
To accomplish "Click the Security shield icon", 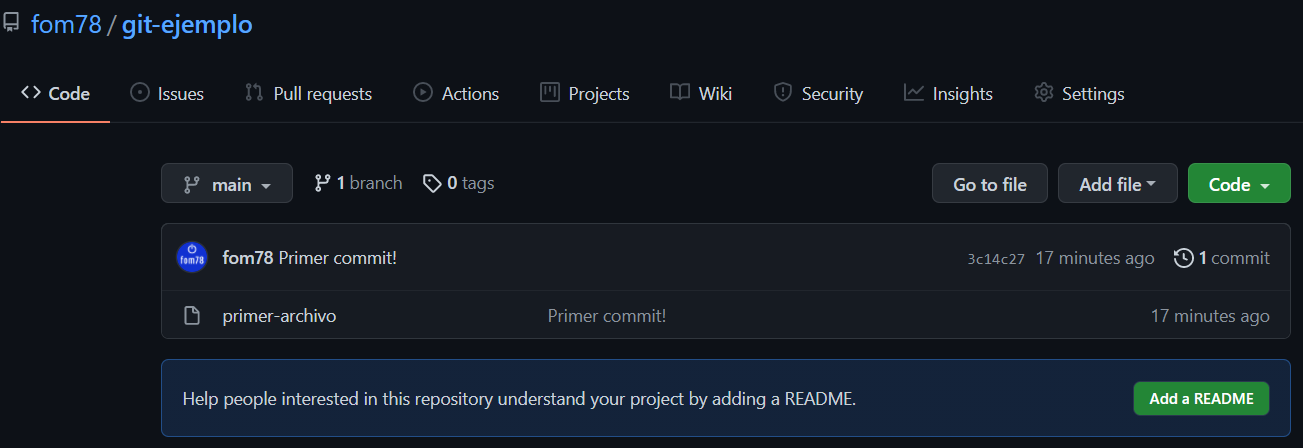I will (x=783, y=93).
